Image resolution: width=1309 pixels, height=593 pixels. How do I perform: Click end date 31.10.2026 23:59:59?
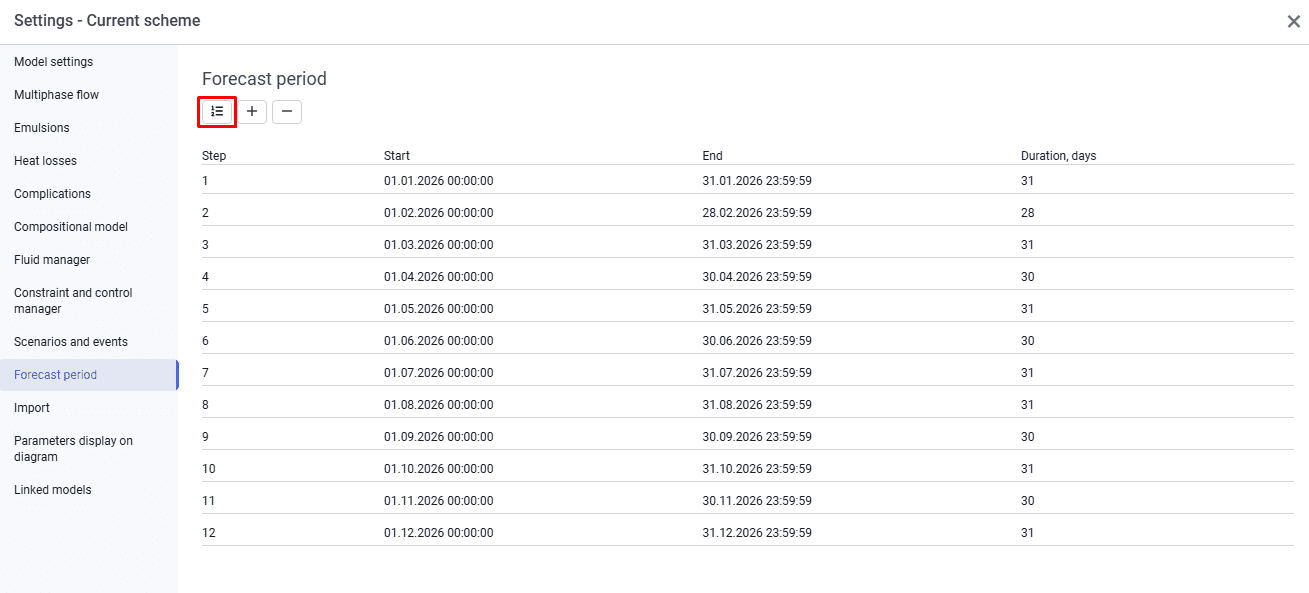pos(757,469)
